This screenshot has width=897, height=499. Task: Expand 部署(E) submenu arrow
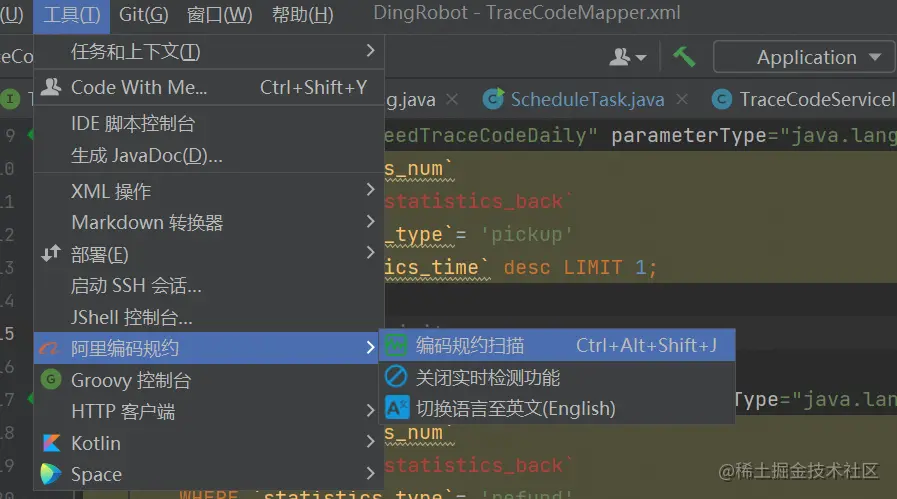(370, 252)
